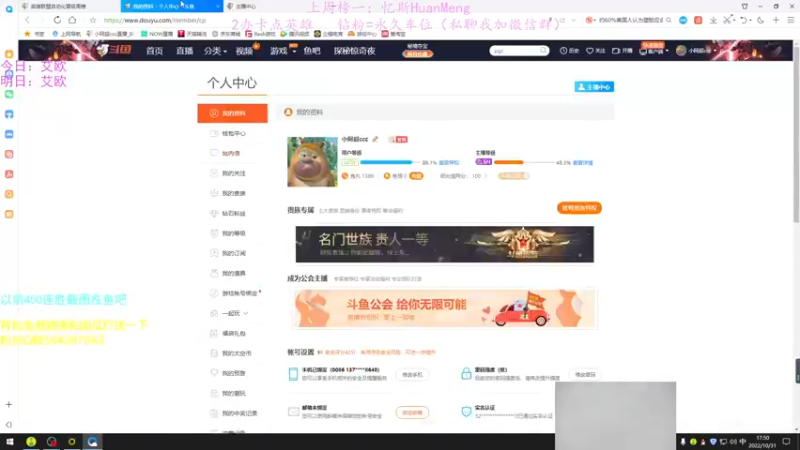This screenshot has height=450, width=800.
Task: Open 直播 in the site navigation
Action: (185, 51)
